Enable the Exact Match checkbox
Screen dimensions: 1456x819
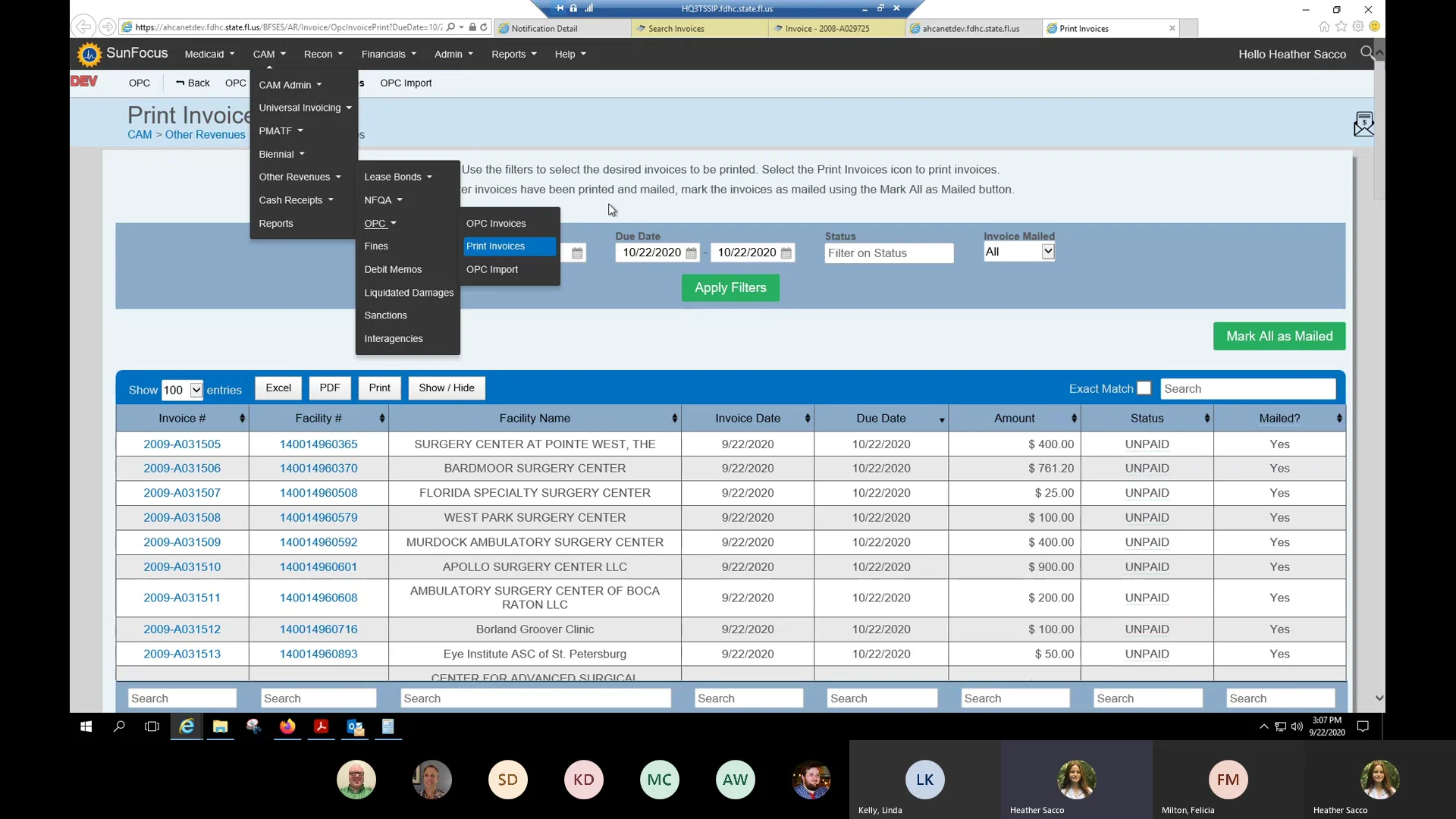click(1144, 388)
